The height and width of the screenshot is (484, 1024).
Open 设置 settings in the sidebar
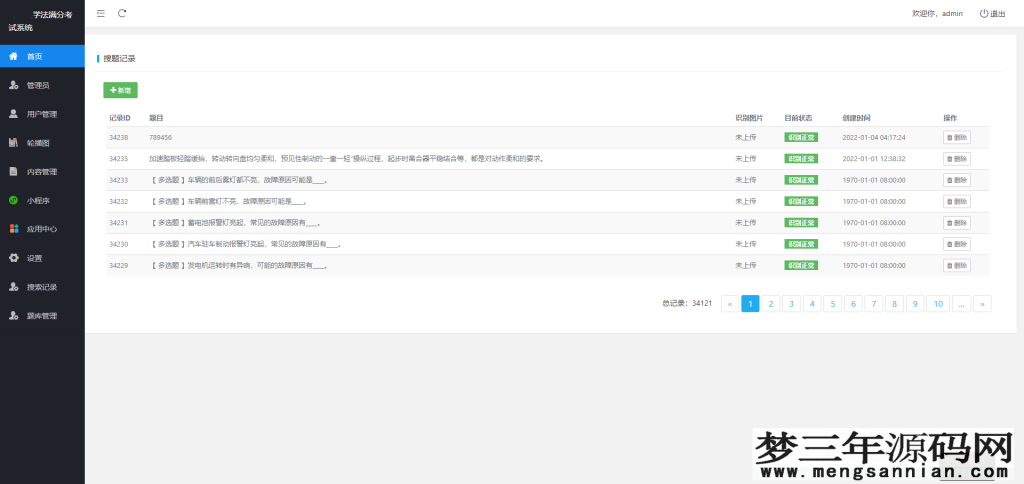34,258
